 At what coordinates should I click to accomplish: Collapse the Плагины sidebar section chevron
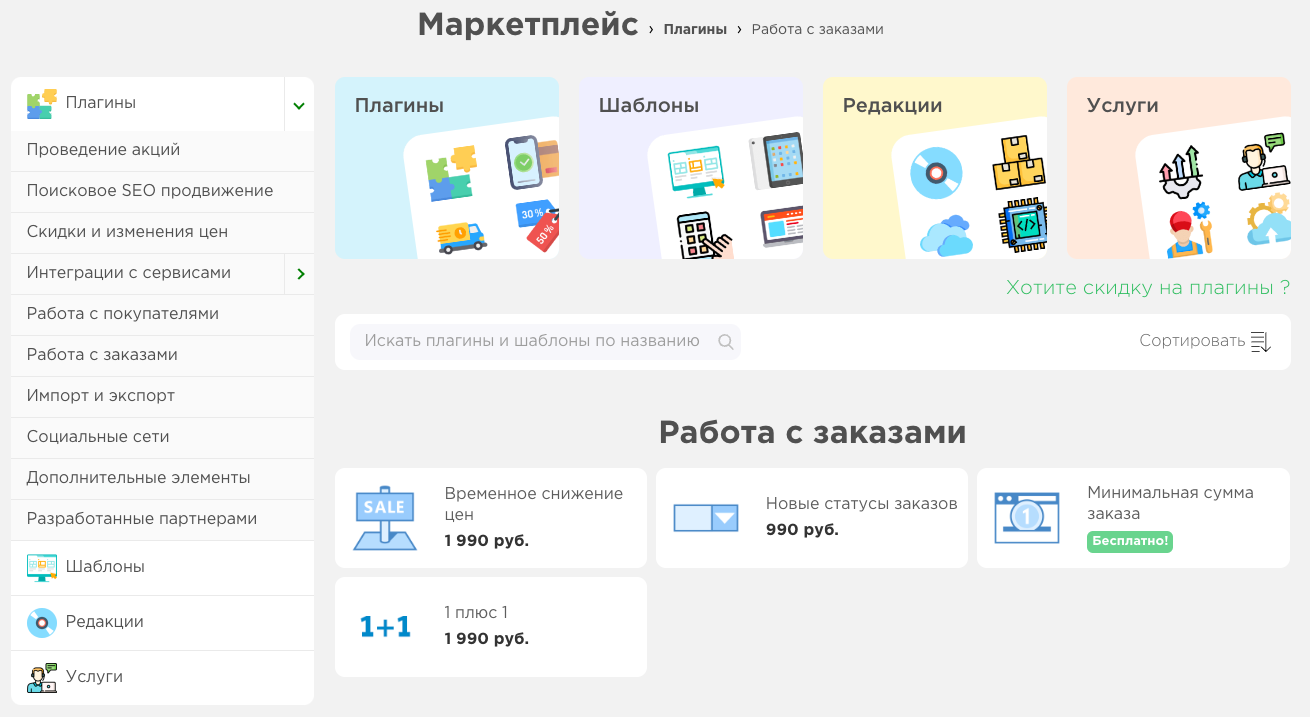[298, 105]
